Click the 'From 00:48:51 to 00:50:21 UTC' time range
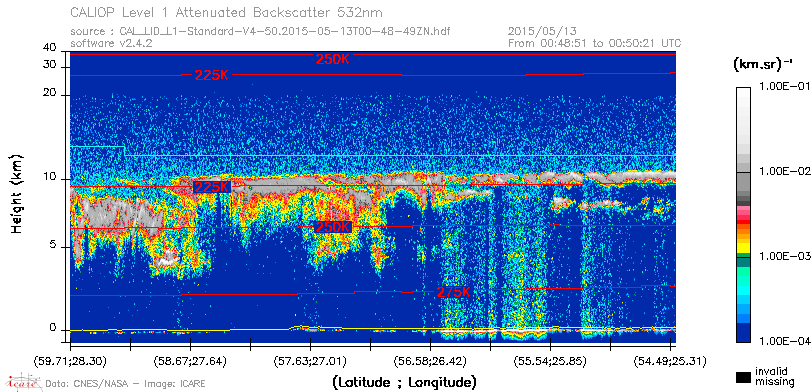Screen dimensions: 811x392 (594, 43)
